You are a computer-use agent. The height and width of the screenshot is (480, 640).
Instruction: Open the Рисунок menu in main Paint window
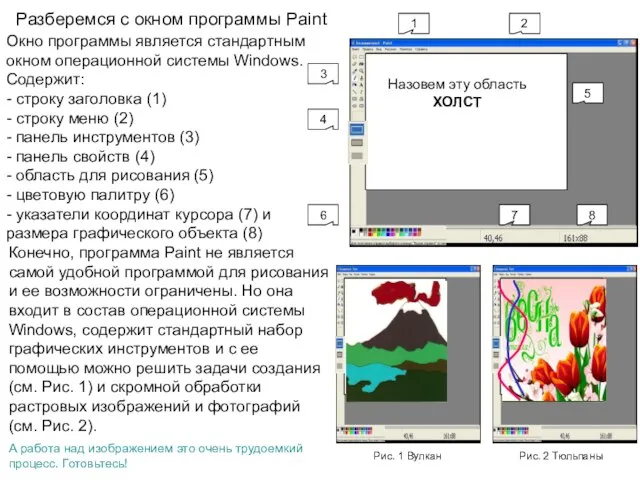(391, 49)
